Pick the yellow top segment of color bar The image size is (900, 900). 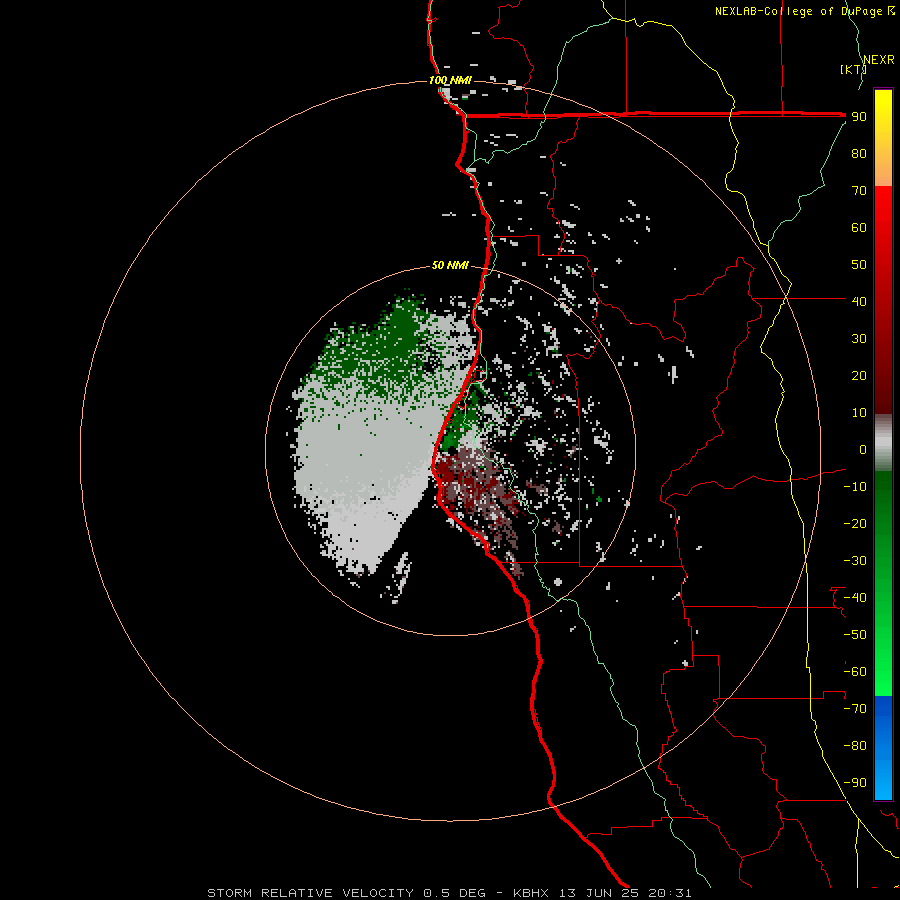(x=883, y=137)
